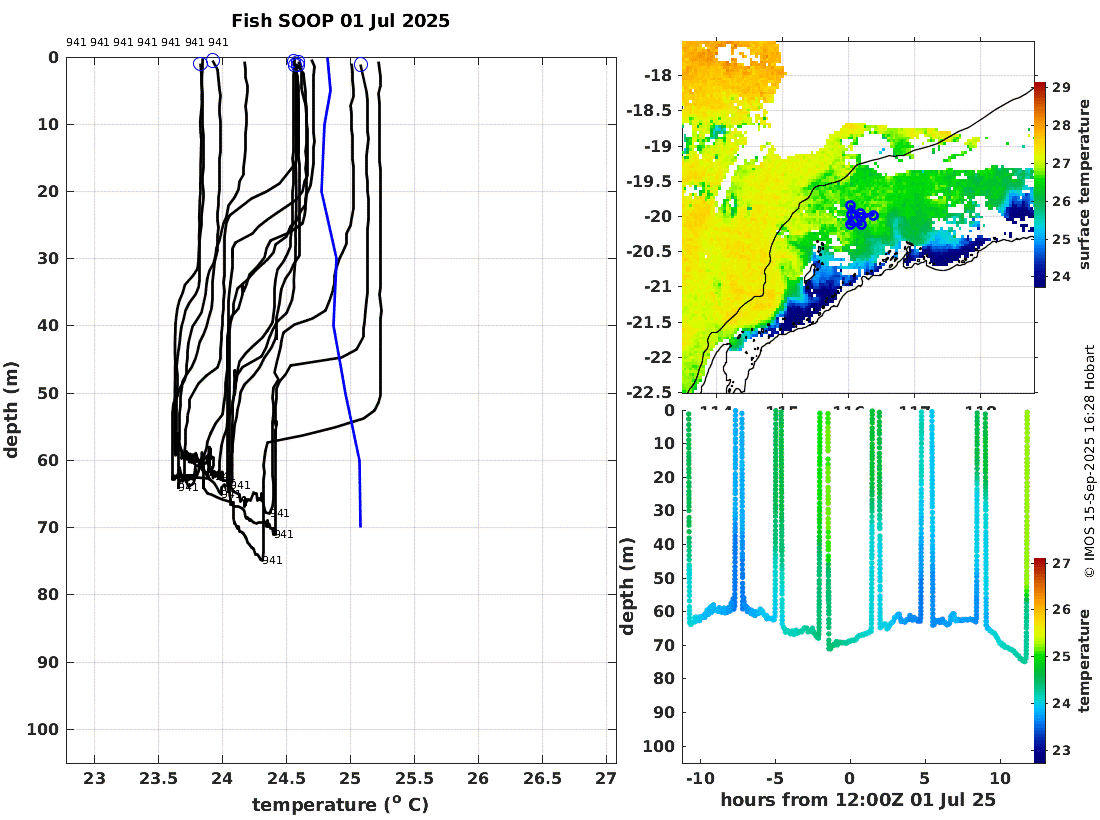Click the '-20' latitude tick on the map
The image size is (1100, 820).
click(x=658, y=216)
